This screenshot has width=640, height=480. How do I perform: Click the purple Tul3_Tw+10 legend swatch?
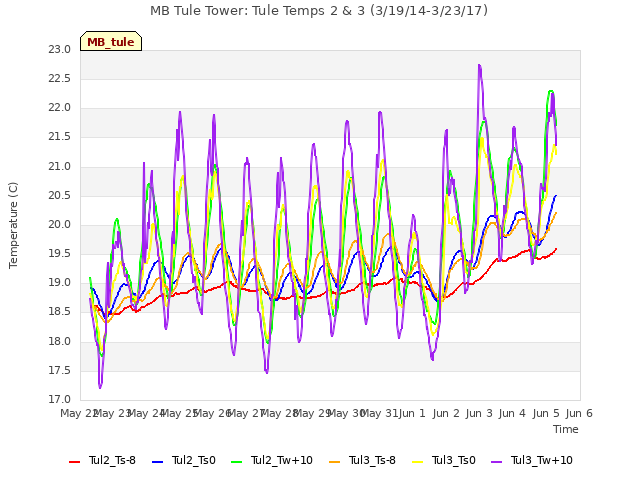[496, 462]
